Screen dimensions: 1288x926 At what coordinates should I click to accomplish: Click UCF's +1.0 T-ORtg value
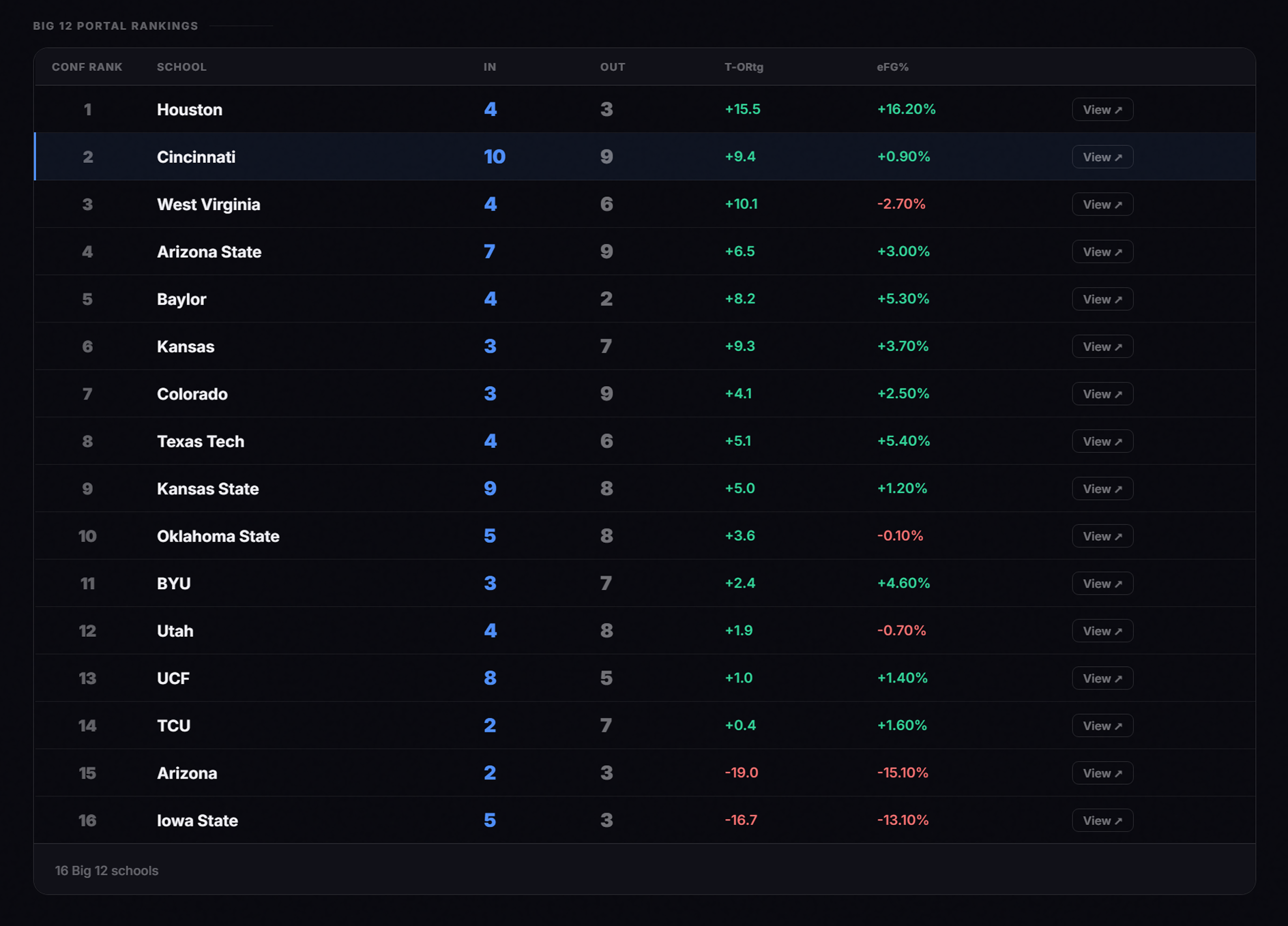738,678
